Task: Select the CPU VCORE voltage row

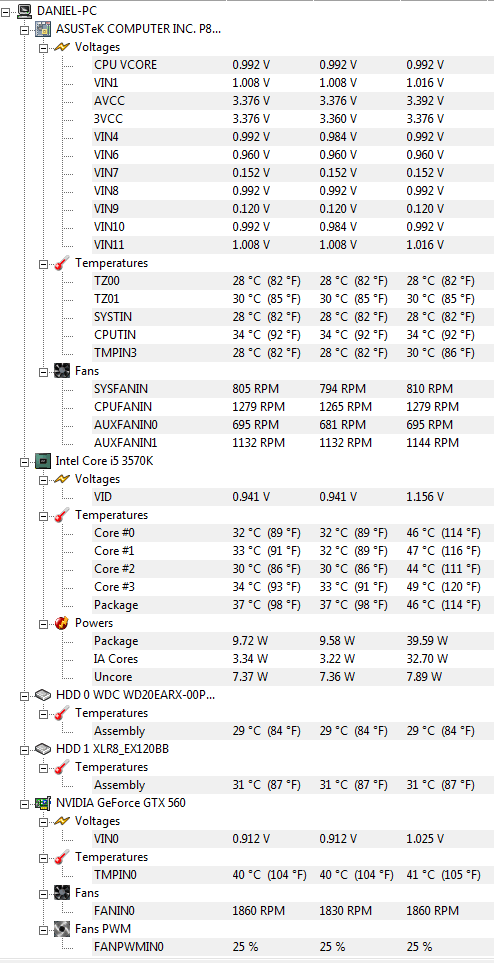Action: (x=292, y=64)
